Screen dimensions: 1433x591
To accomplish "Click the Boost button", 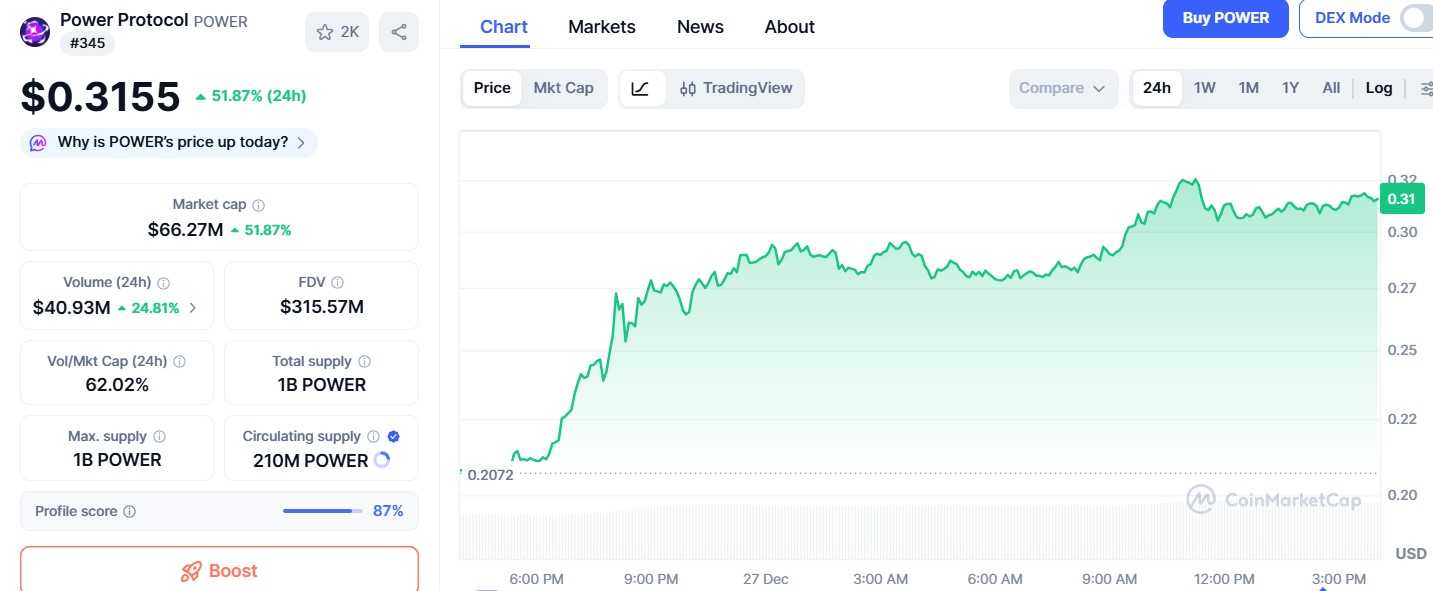I will (219, 571).
